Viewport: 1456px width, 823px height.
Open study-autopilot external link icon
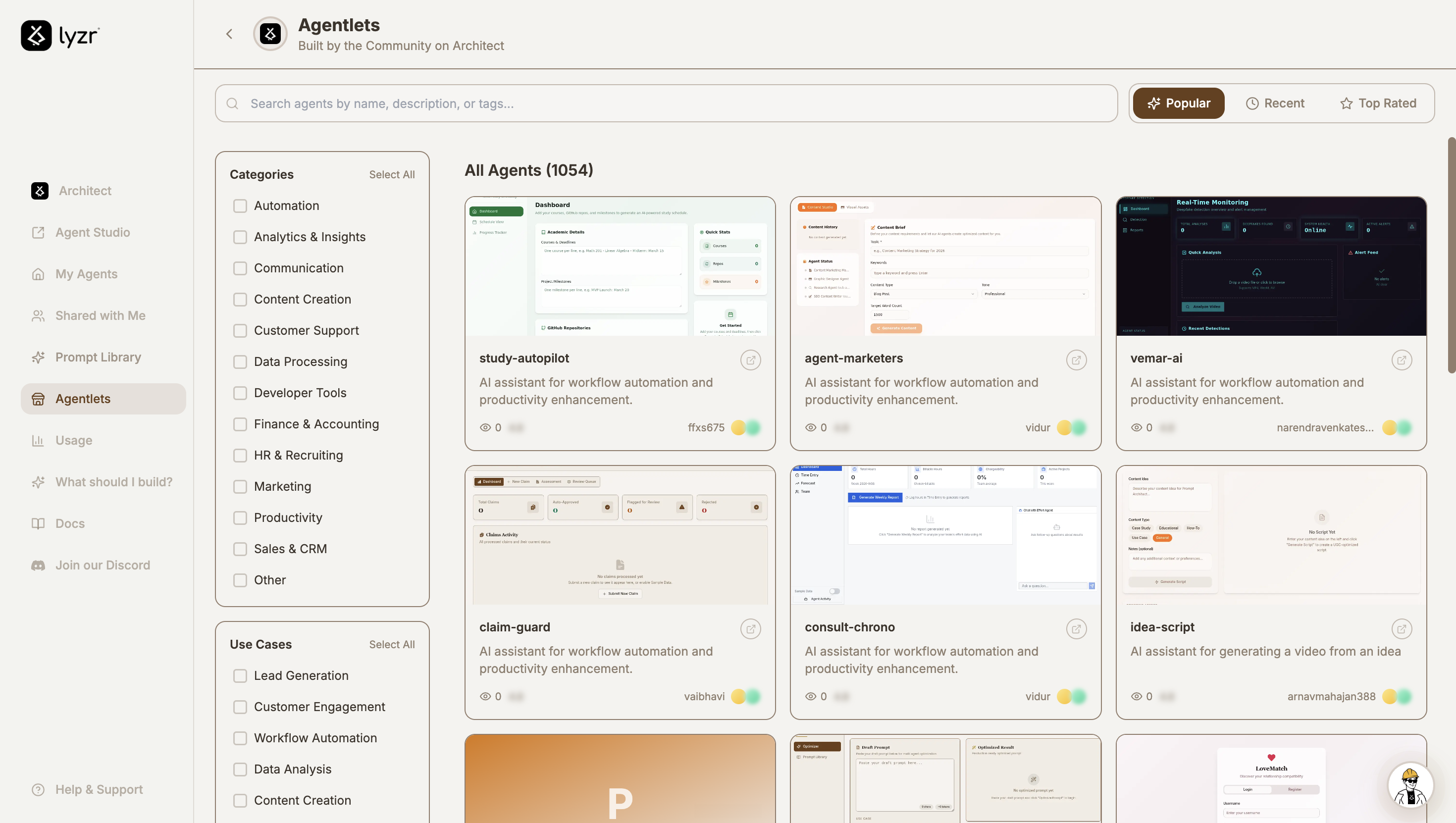tap(751, 360)
